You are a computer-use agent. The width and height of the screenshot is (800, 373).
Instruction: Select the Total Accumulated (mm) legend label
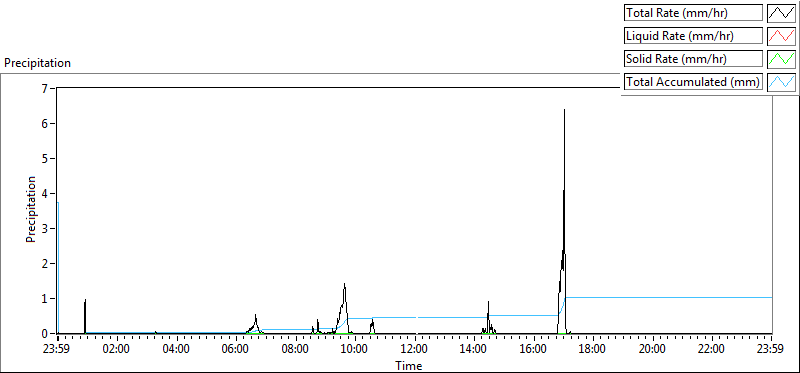[x=694, y=82]
